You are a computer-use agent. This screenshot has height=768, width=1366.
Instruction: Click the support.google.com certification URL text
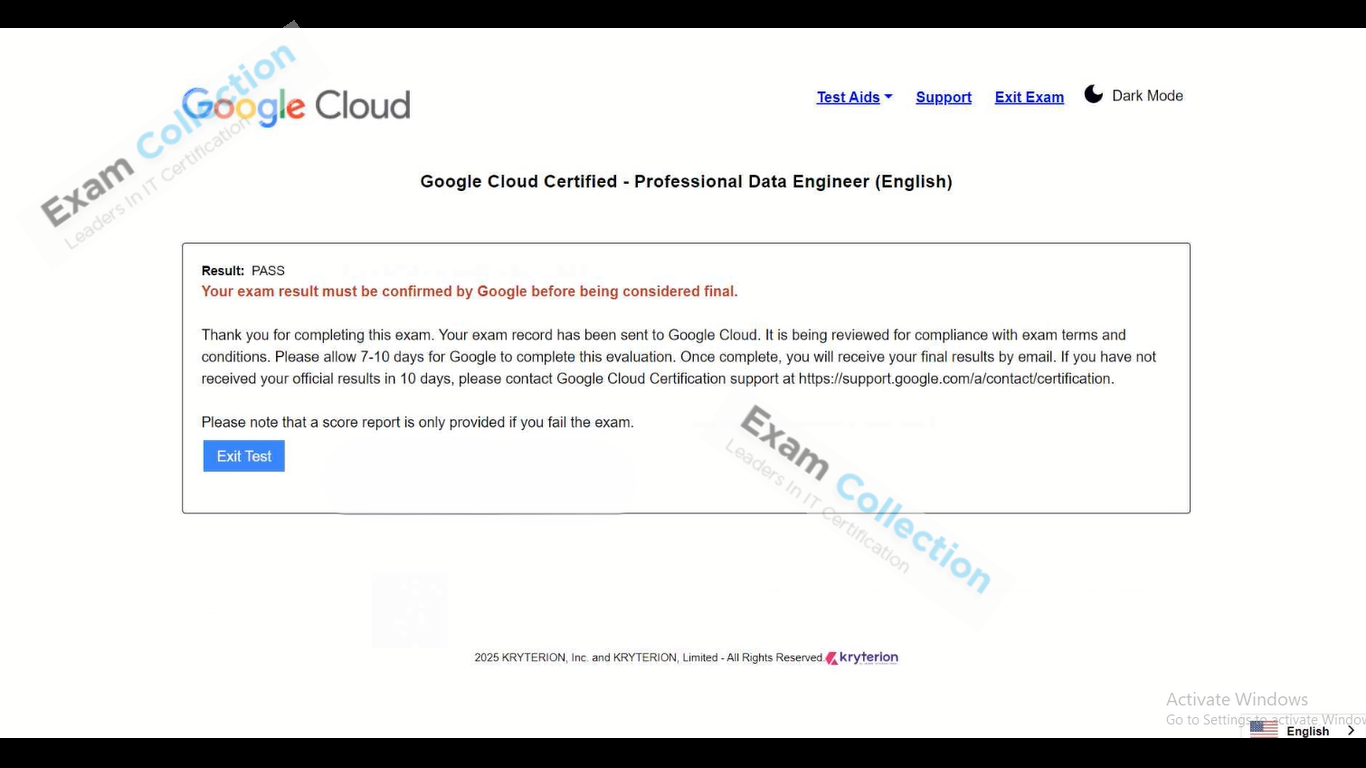956,379
